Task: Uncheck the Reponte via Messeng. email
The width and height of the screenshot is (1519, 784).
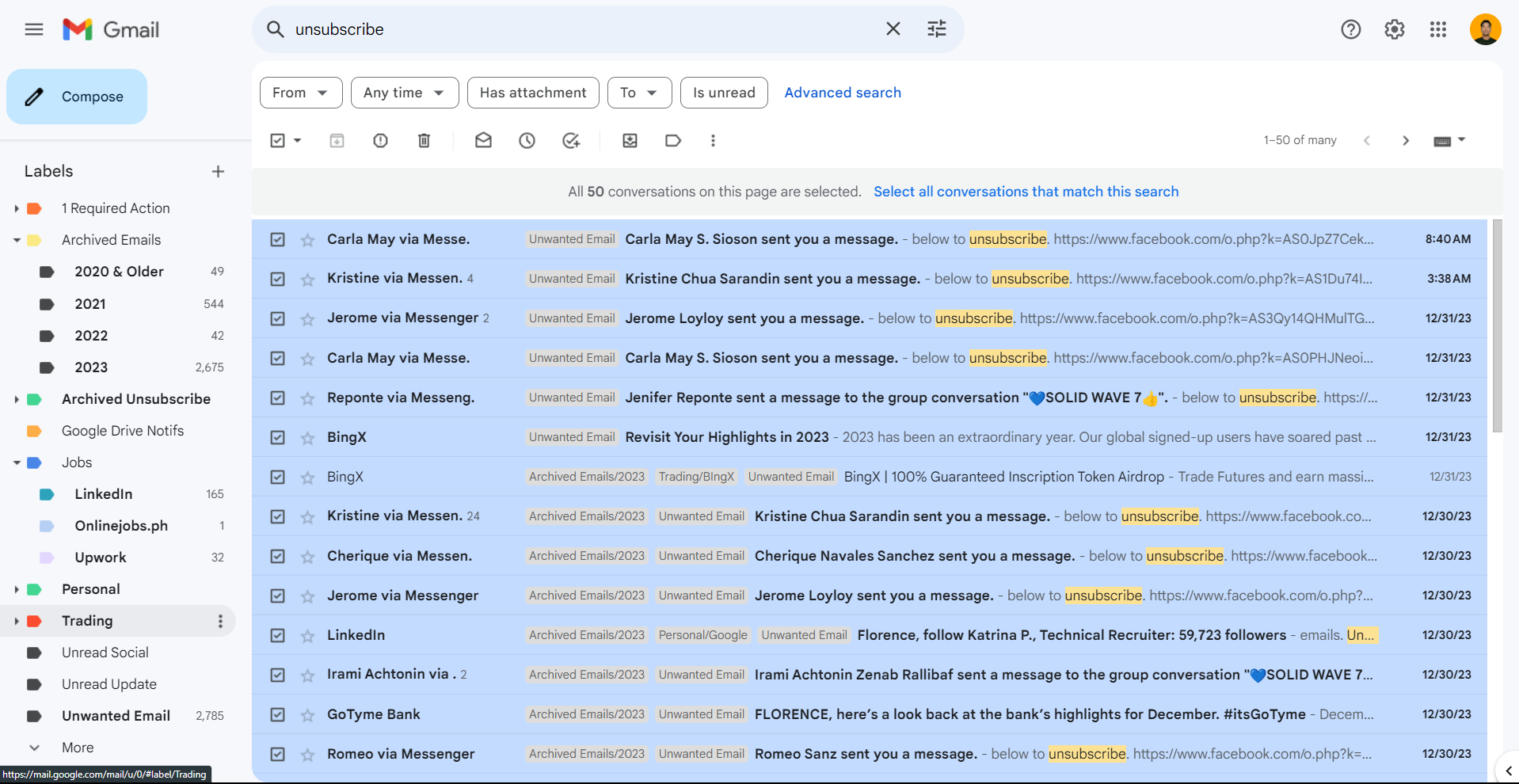Action: 278,398
